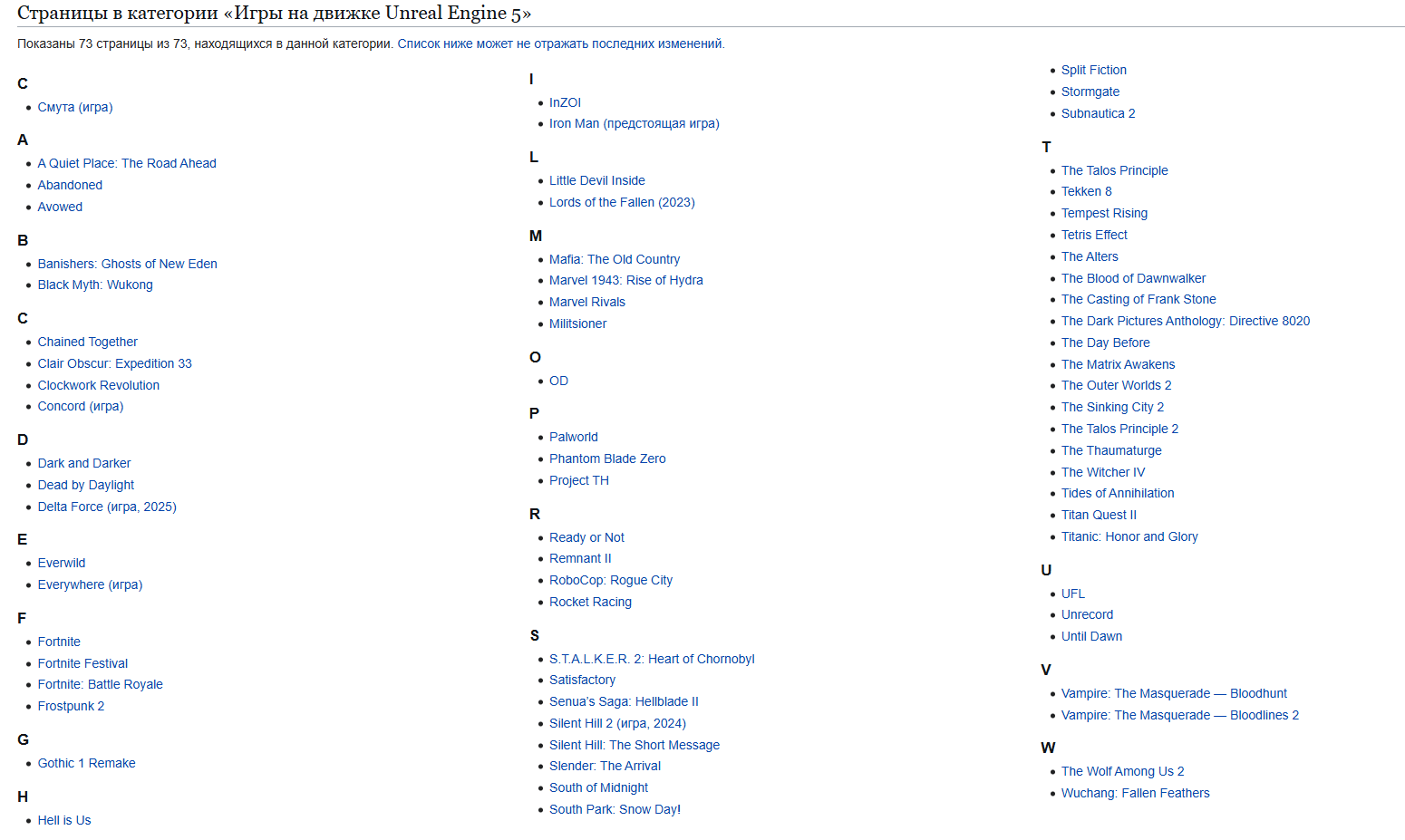Open the 'Смута (игра)' page
Image resolution: width=1405 pixels, height=840 pixels.
click(x=75, y=107)
